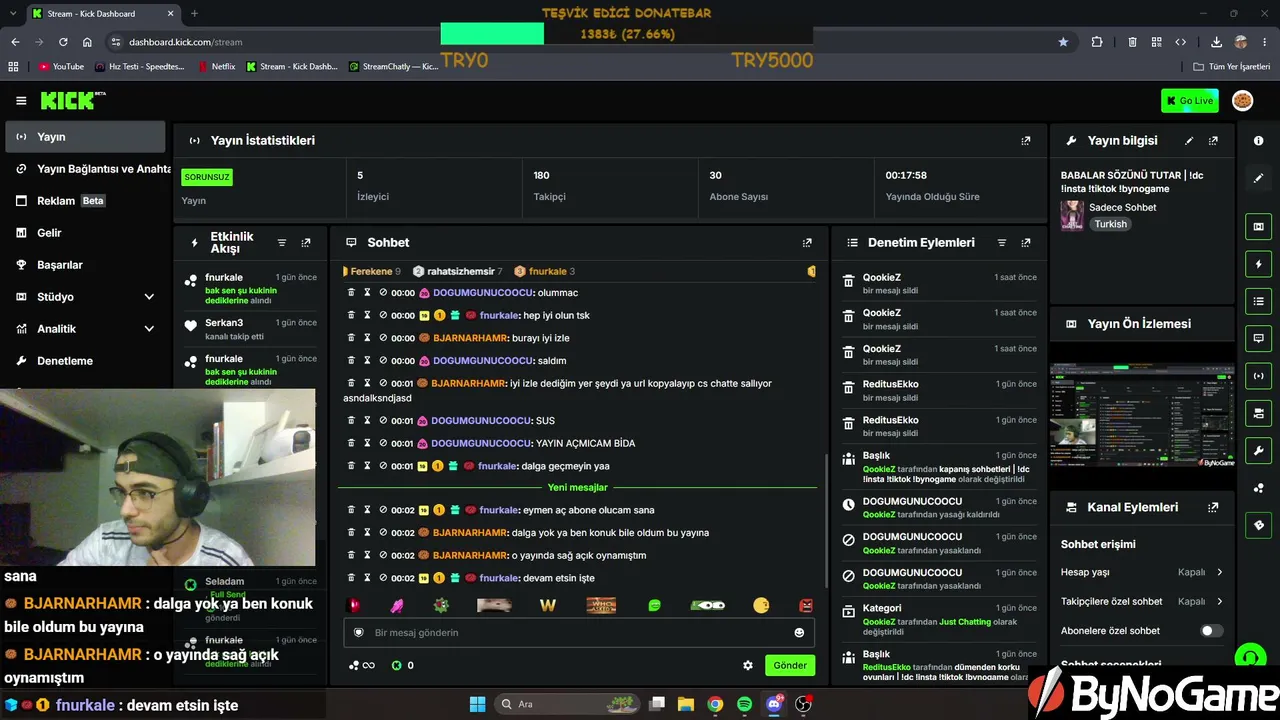Click the Kick logo
Screen dimensions: 1280x720
[x=72, y=100]
